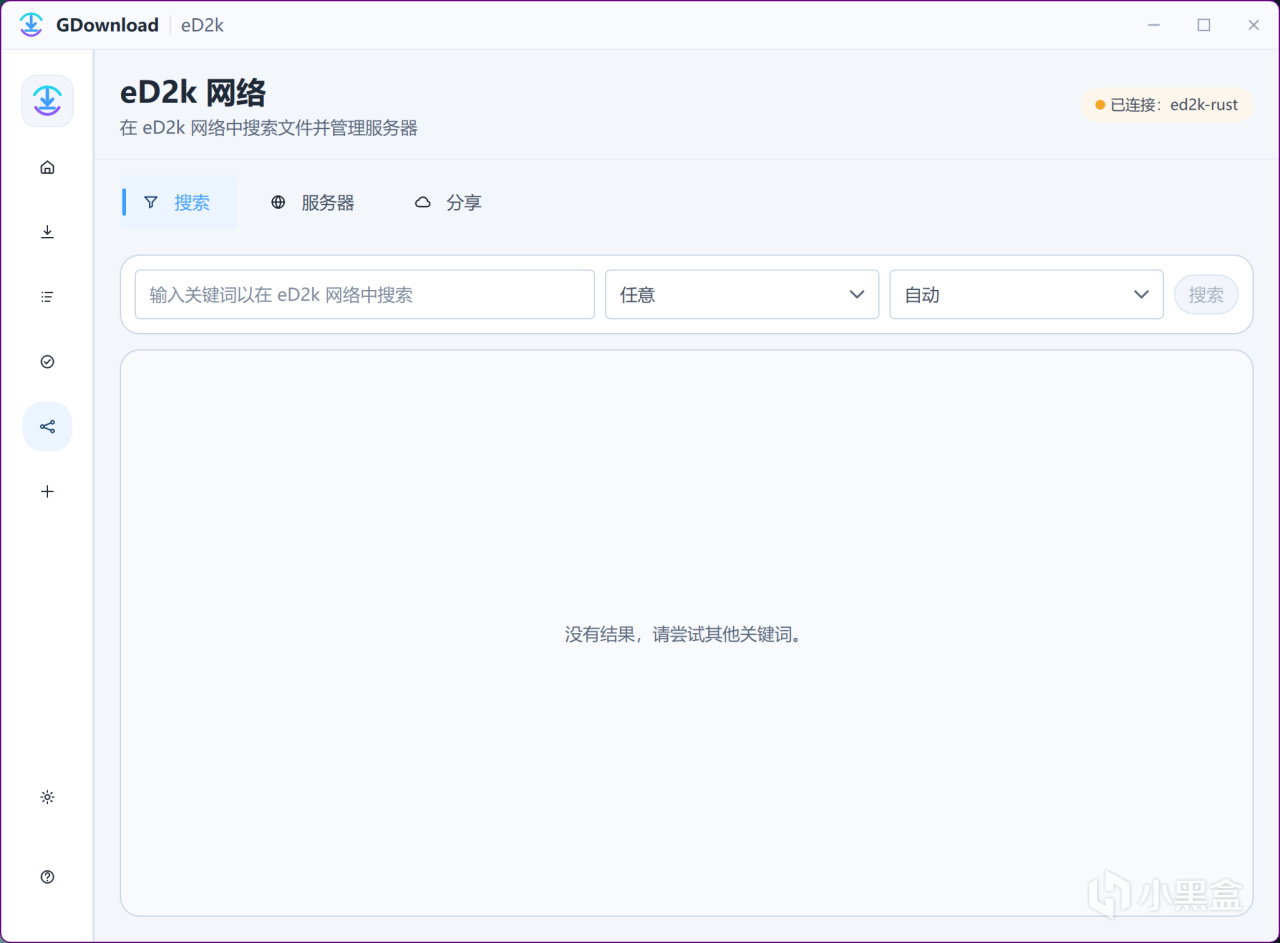The height and width of the screenshot is (943, 1280).
Task: Click the GDownload logo in the sidebar
Action: point(47,101)
